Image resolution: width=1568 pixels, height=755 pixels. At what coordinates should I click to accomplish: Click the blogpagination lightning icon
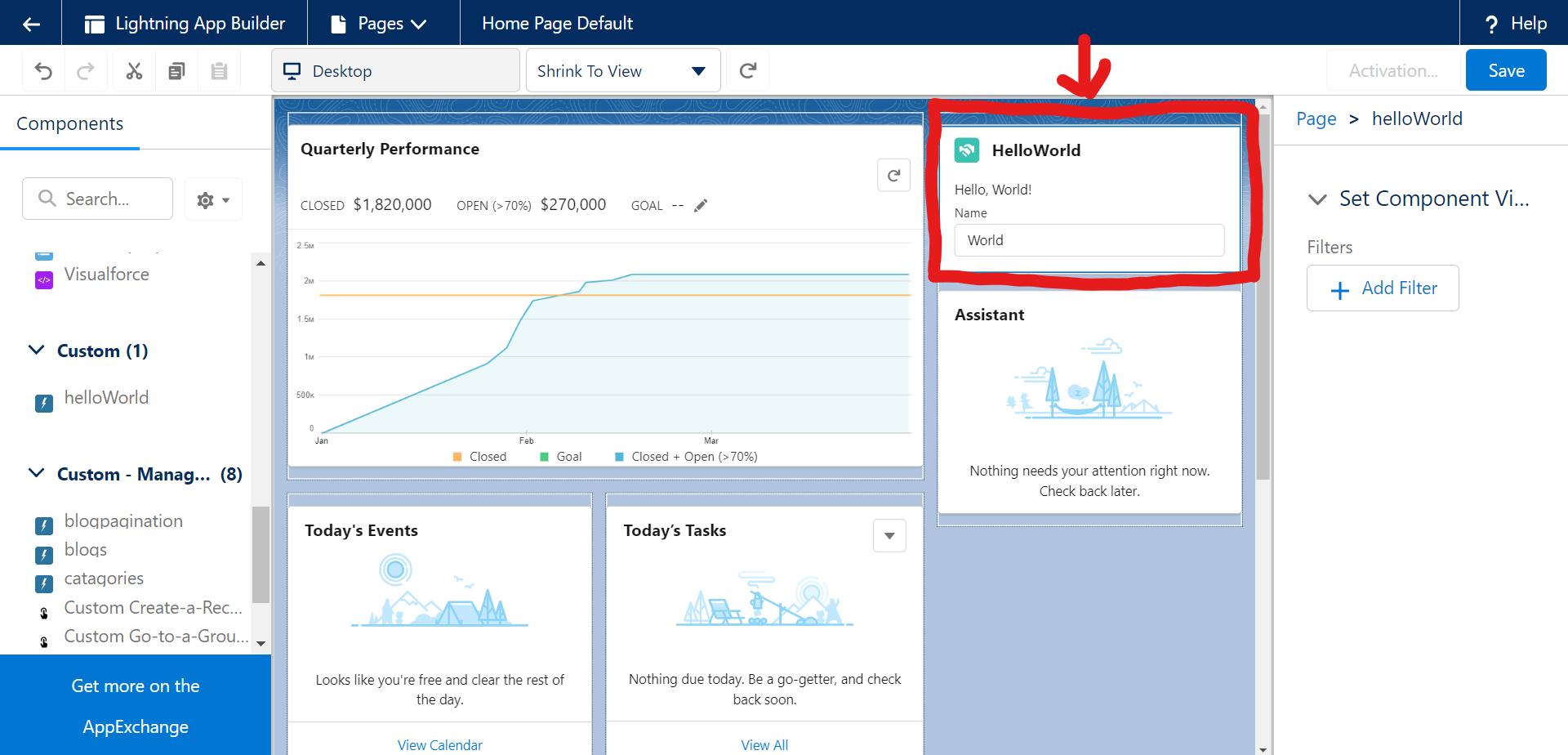(44, 526)
